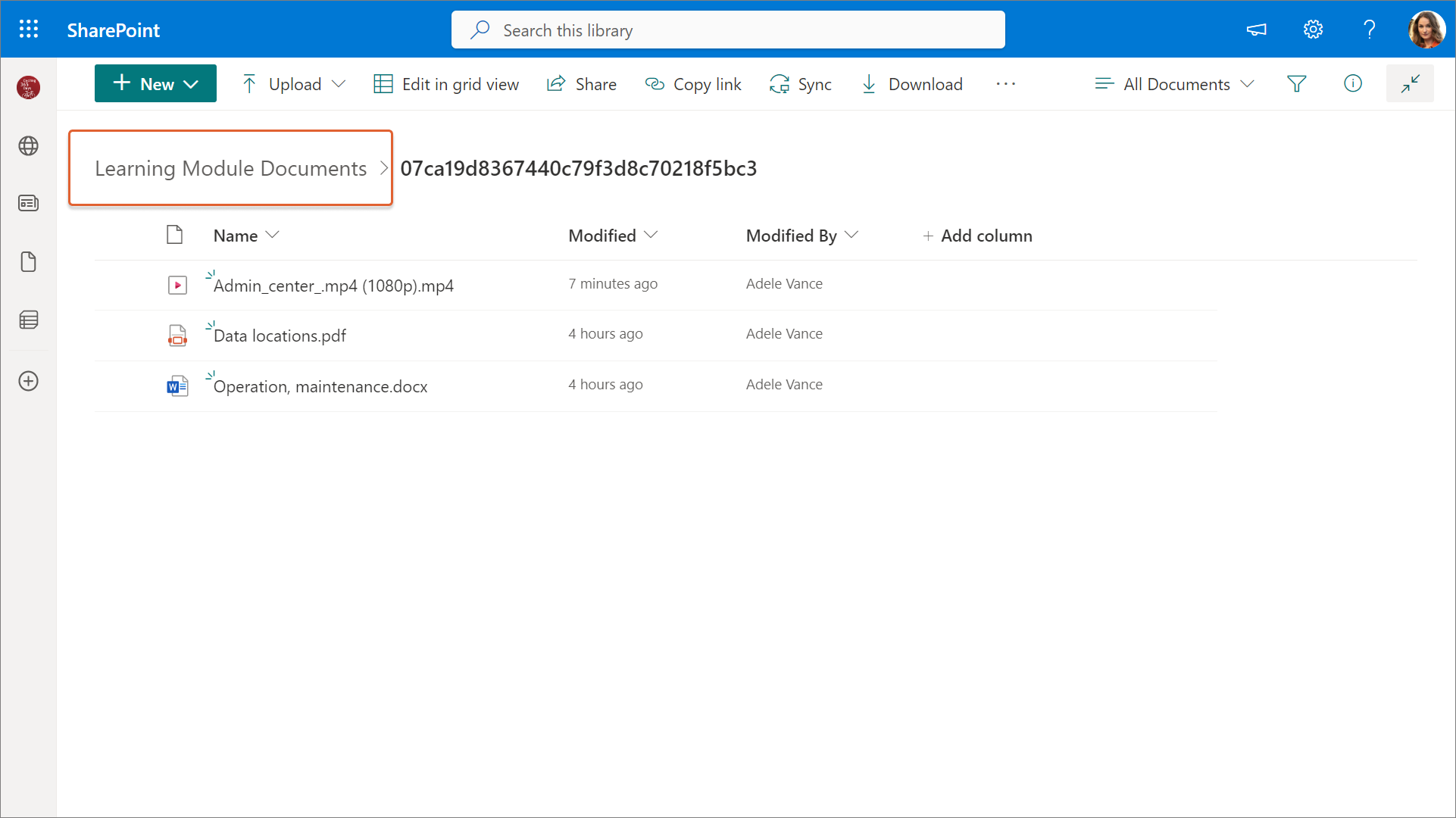This screenshot has height=818, width=1456.
Task: Open the All Documents view dropdown
Action: tap(1175, 84)
